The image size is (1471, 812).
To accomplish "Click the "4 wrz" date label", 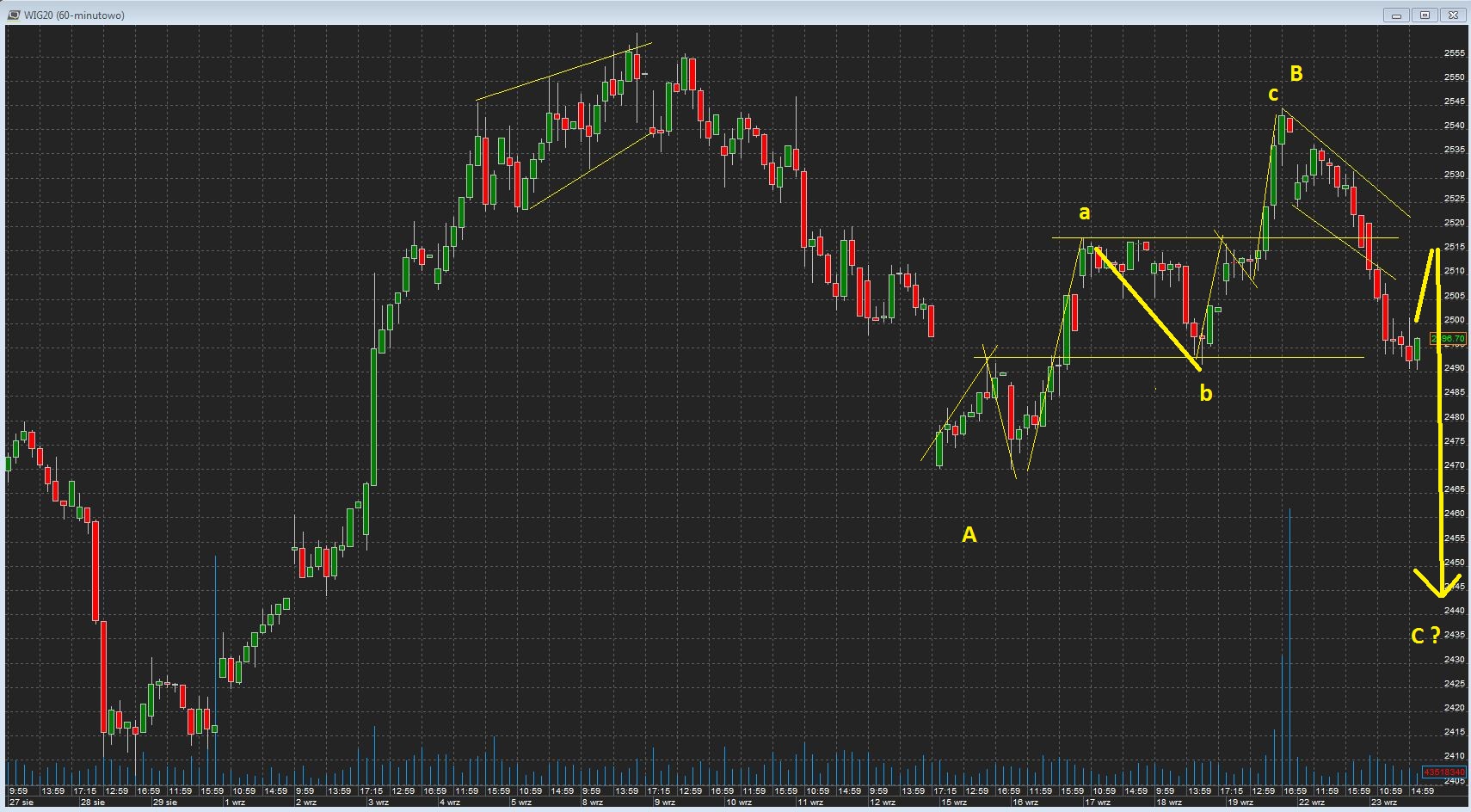I will pos(450,803).
